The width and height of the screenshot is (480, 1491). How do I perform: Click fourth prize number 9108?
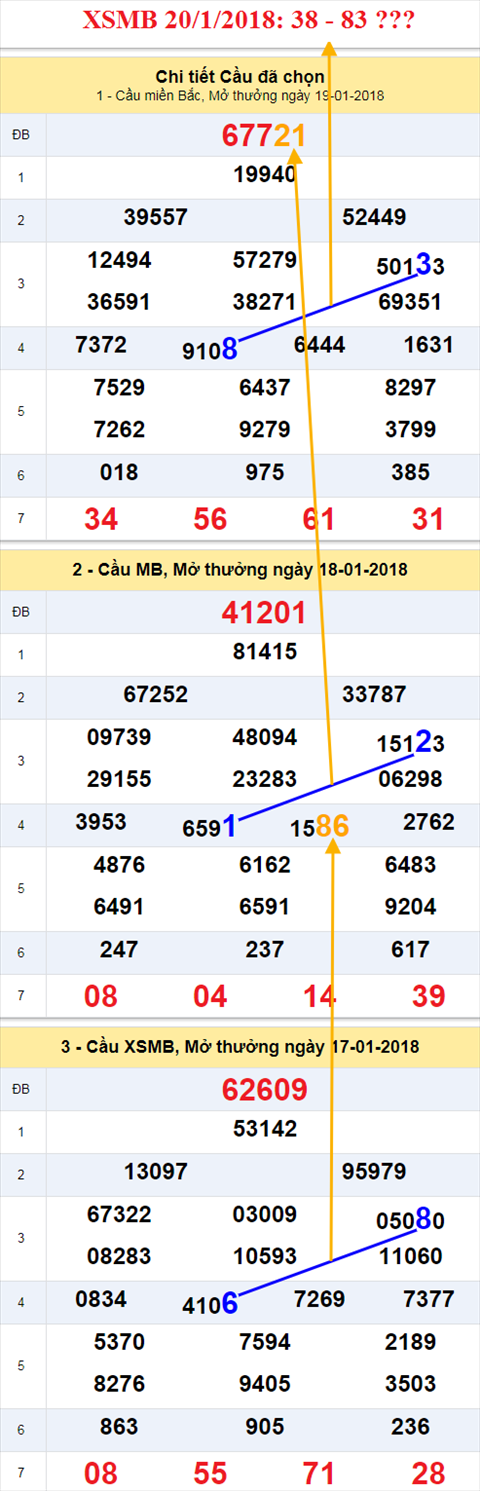point(210,350)
